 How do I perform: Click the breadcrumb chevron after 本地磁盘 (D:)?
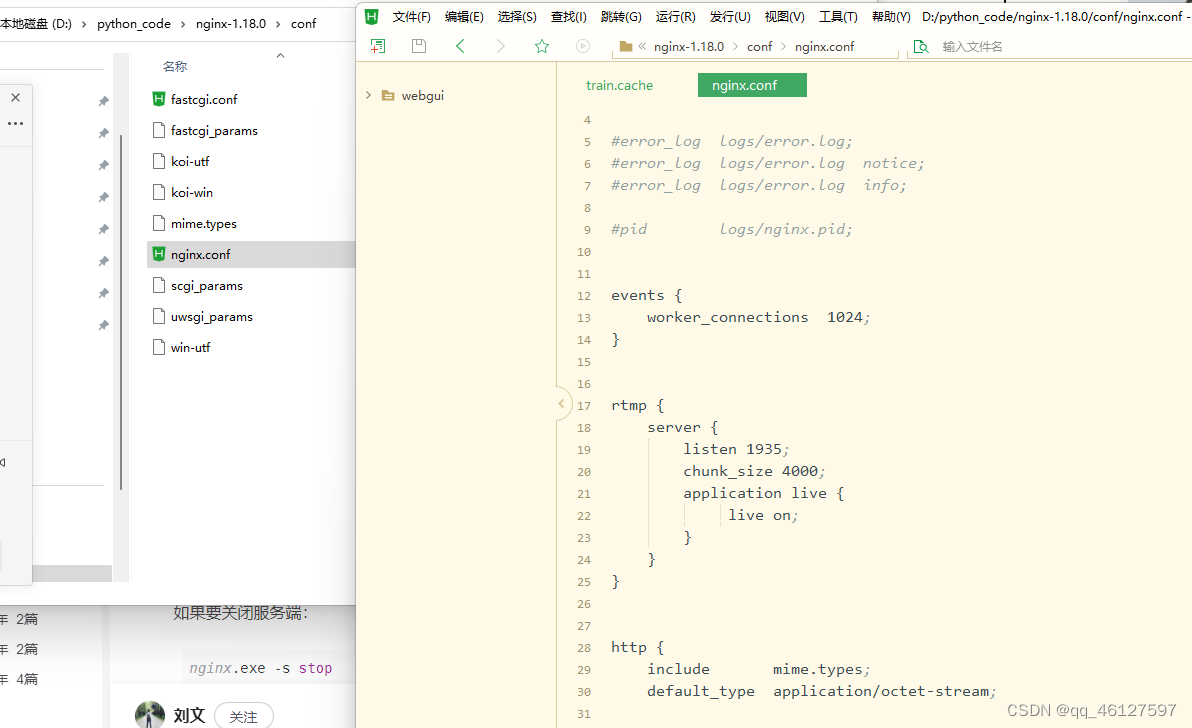click(x=84, y=24)
